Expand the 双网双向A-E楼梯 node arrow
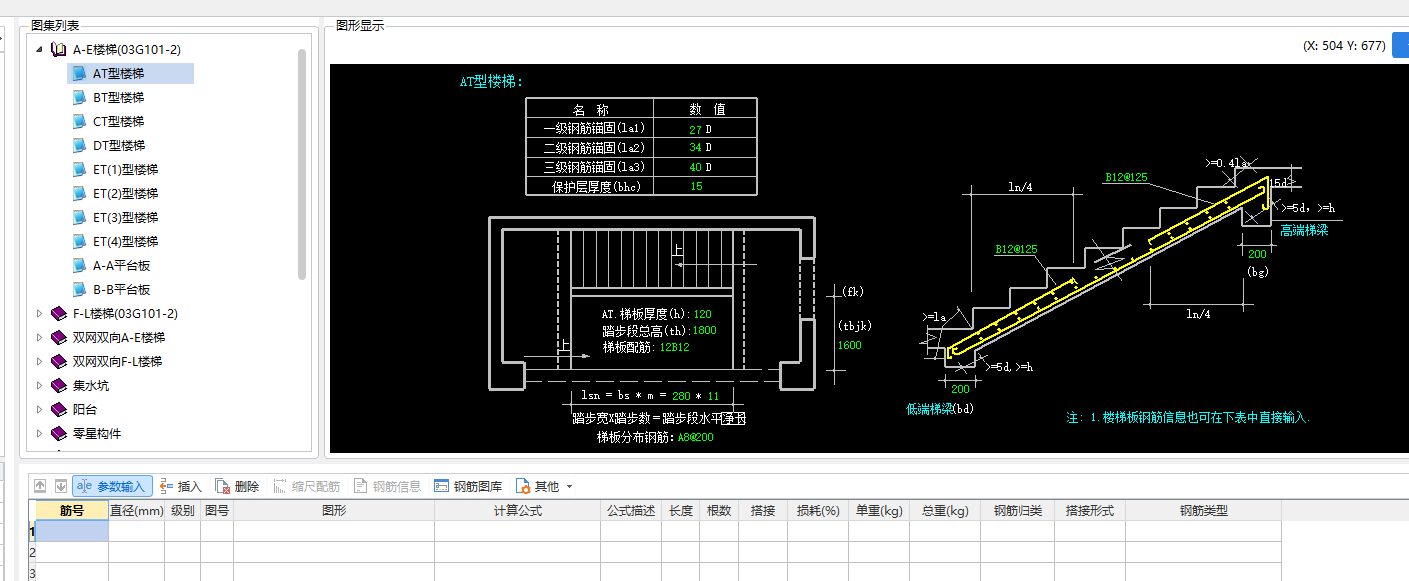 click(39, 337)
